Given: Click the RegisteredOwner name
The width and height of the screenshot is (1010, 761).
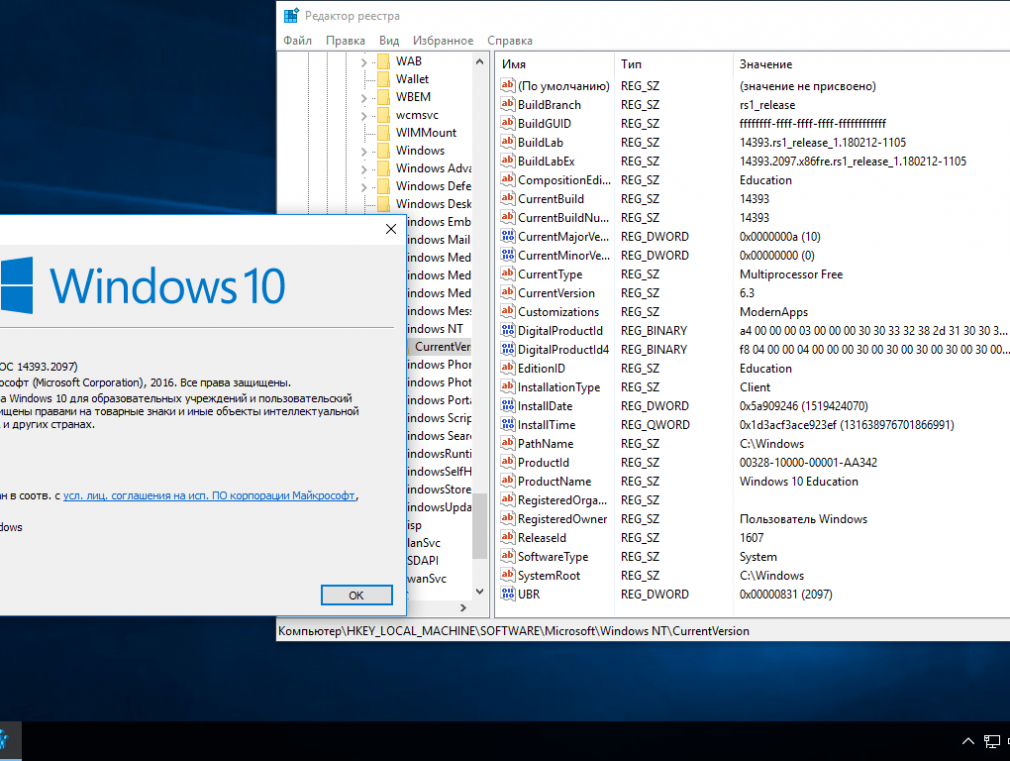Looking at the screenshot, I should pyautogui.click(x=562, y=519).
